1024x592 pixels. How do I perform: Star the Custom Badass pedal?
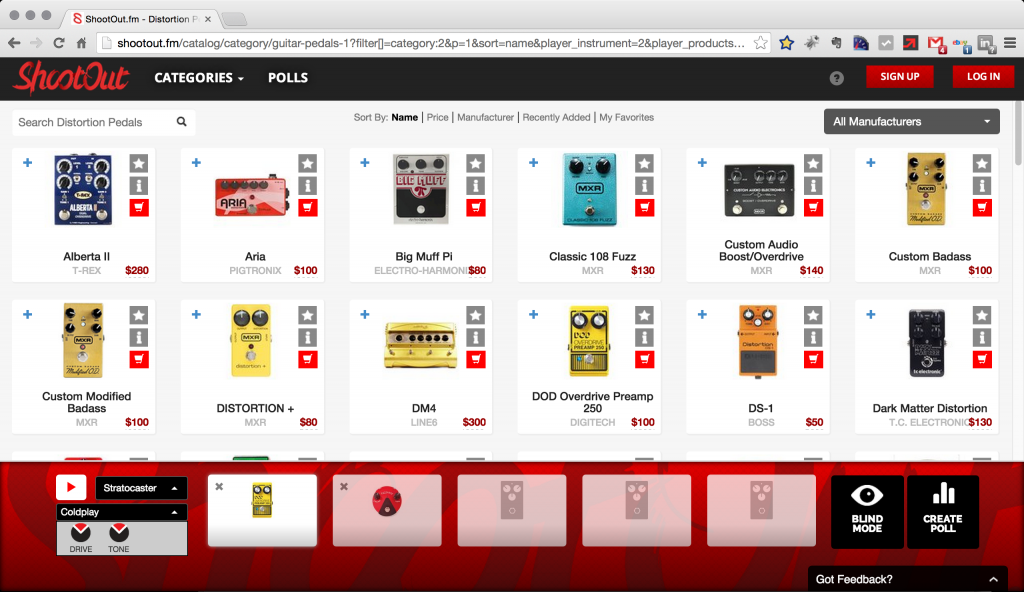pos(982,163)
